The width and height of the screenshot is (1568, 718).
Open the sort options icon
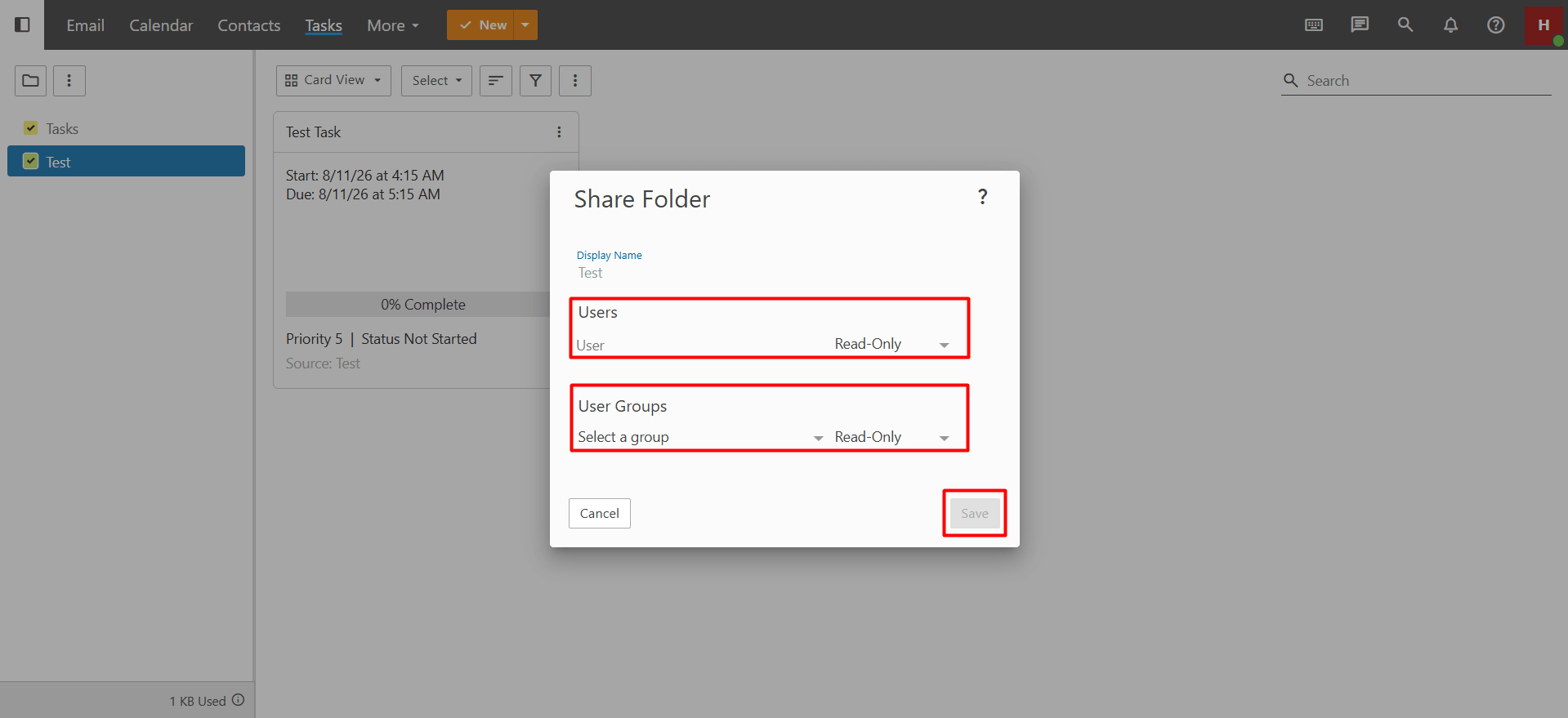pyautogui.click(x=495, y=80)
